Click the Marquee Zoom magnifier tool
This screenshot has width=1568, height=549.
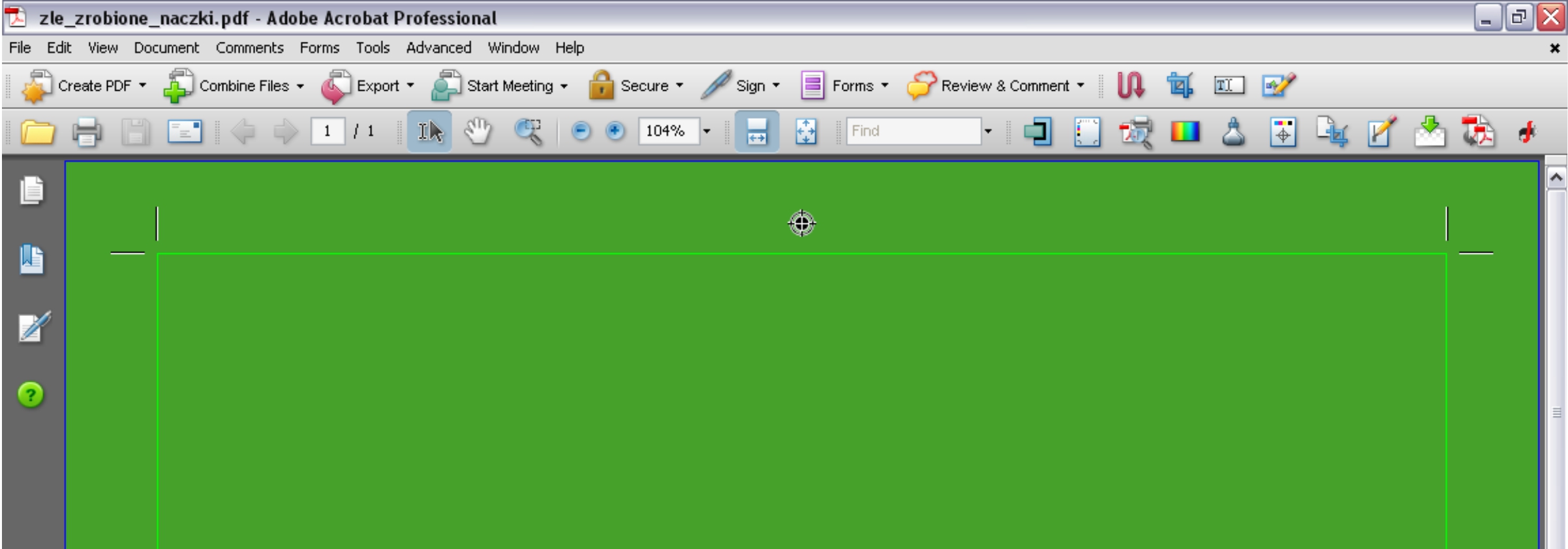(x=528, y=132)
